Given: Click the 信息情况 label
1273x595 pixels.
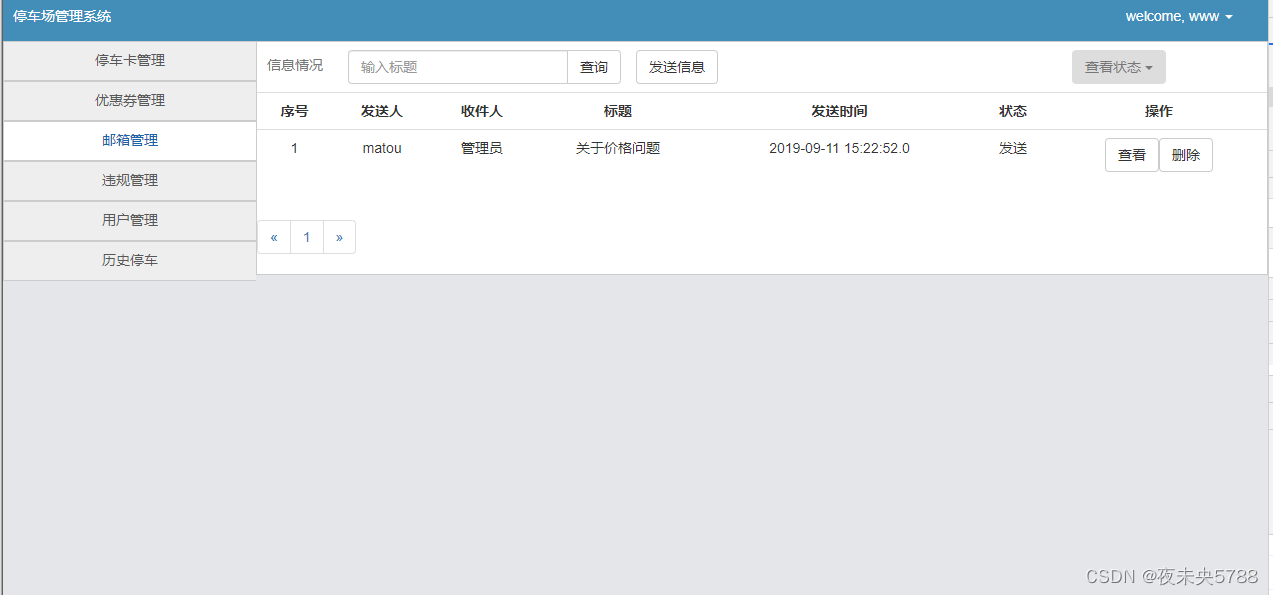Looking at the screenshot, I should [295, 65].
